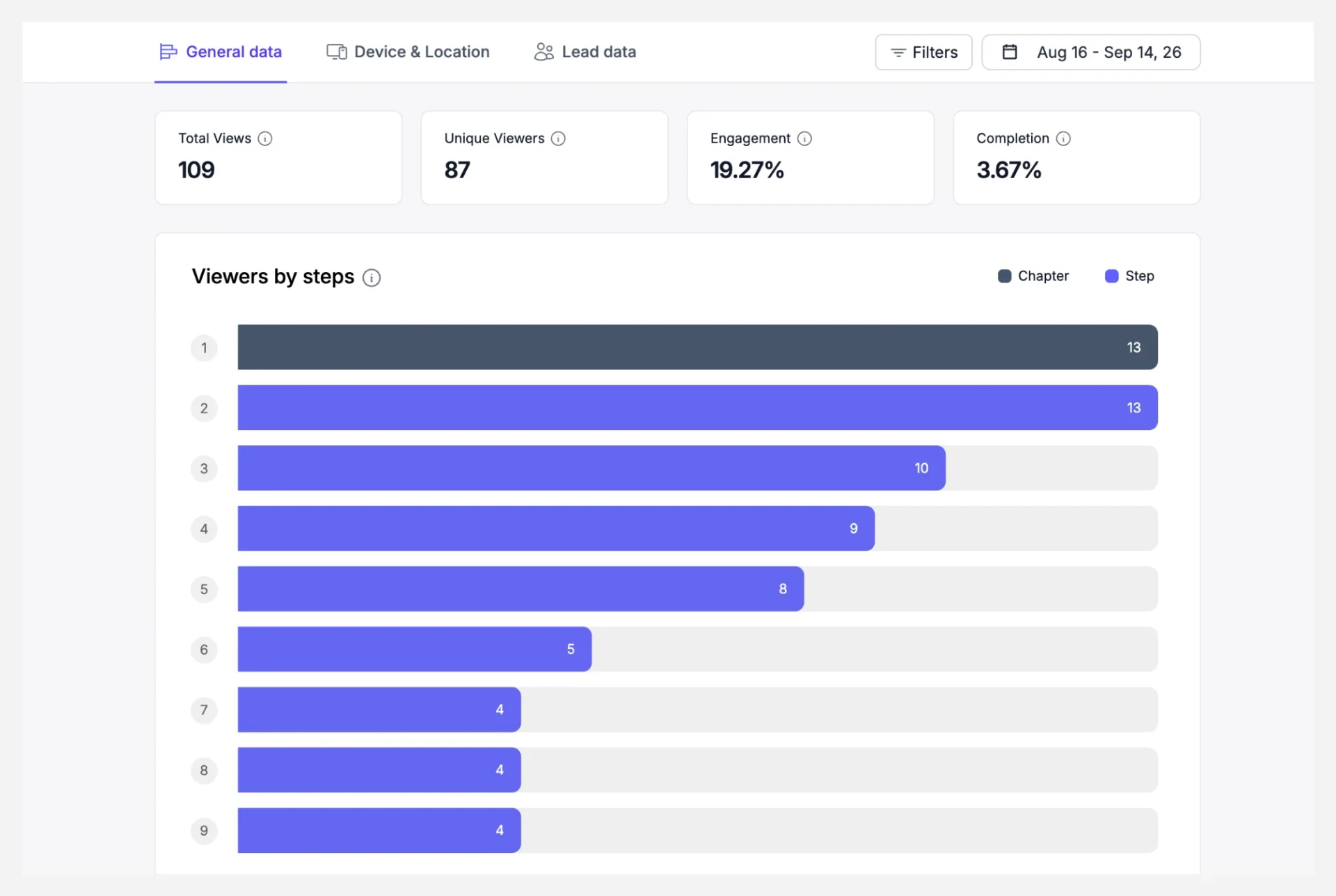The image size is (1336, 896).
Task: Click the Device & Location devices icon
Action: pyautogui.click(x=337, y=52)
